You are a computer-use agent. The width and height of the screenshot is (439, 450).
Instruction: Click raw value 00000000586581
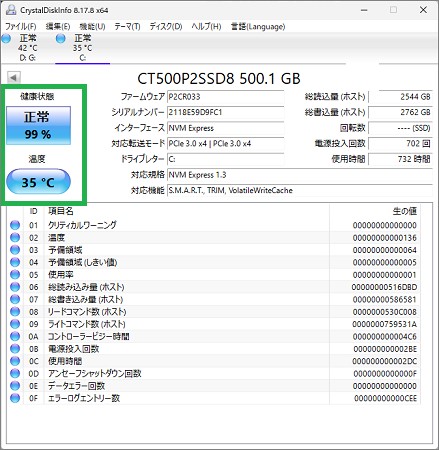385,299
